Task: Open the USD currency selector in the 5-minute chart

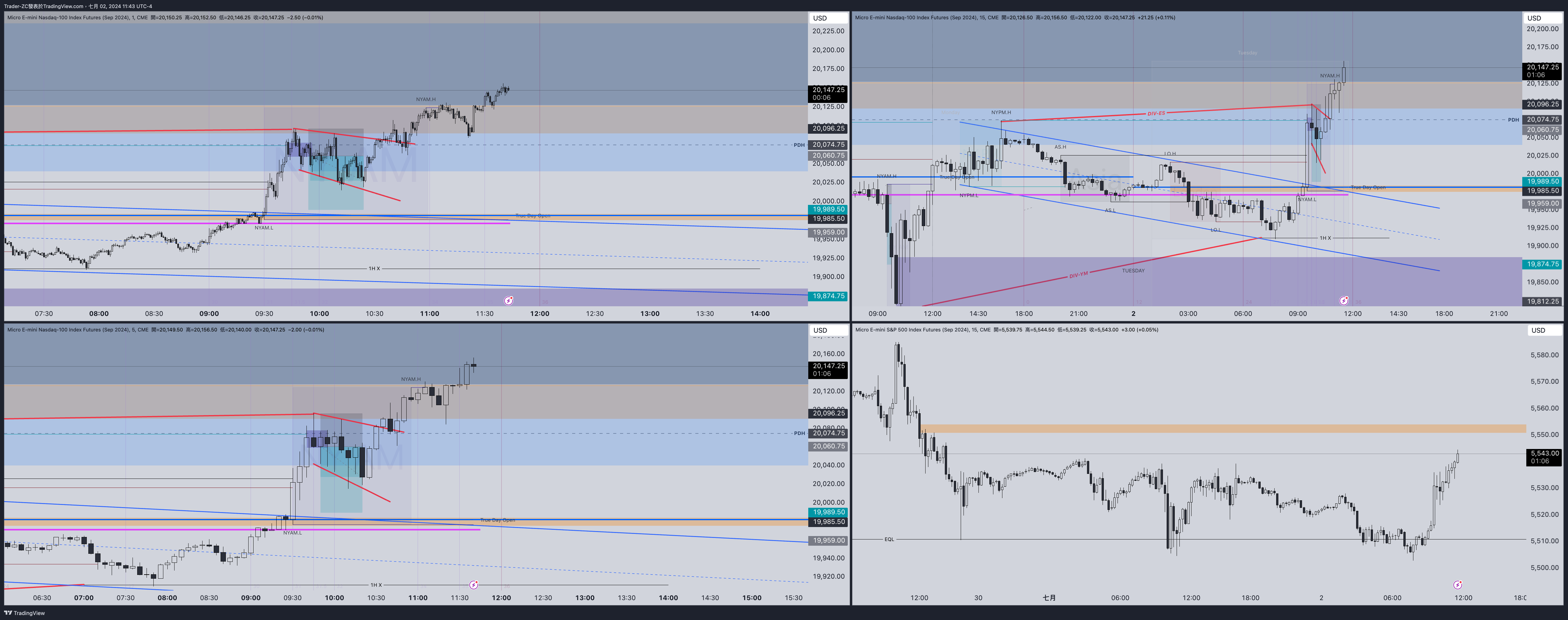Action: click(828, 331)
